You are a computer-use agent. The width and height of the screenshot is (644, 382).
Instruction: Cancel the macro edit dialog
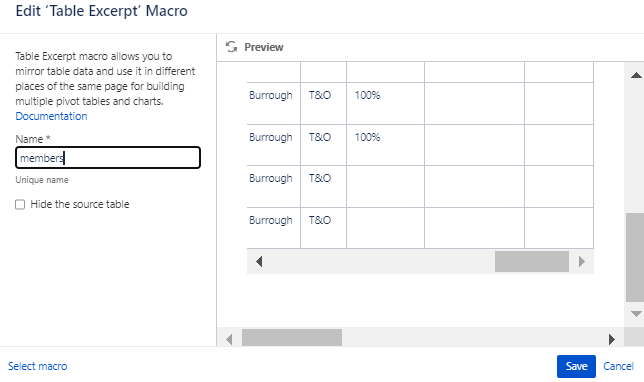[x=618, y=366]
